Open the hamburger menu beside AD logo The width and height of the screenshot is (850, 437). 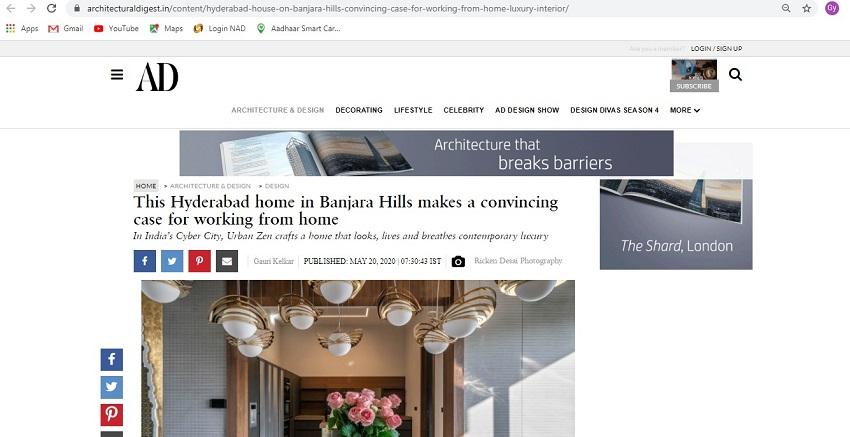coord(117,75)
